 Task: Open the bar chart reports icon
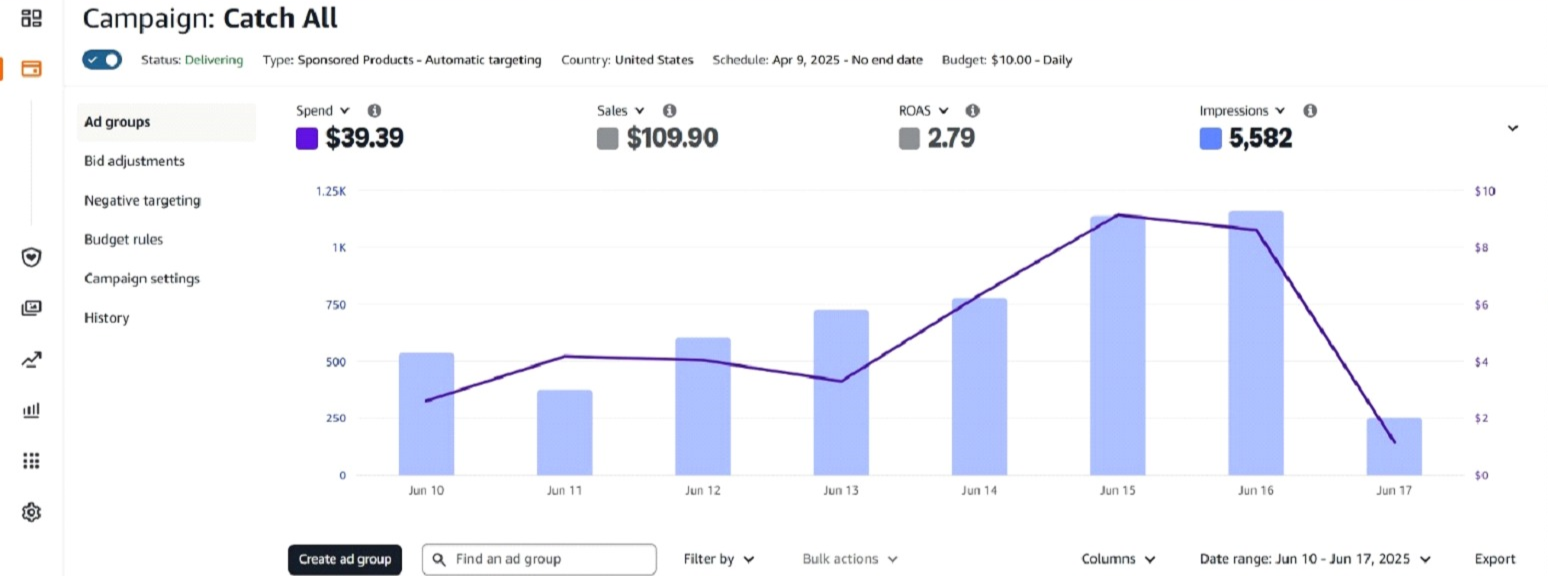click(x=31, y=410)
